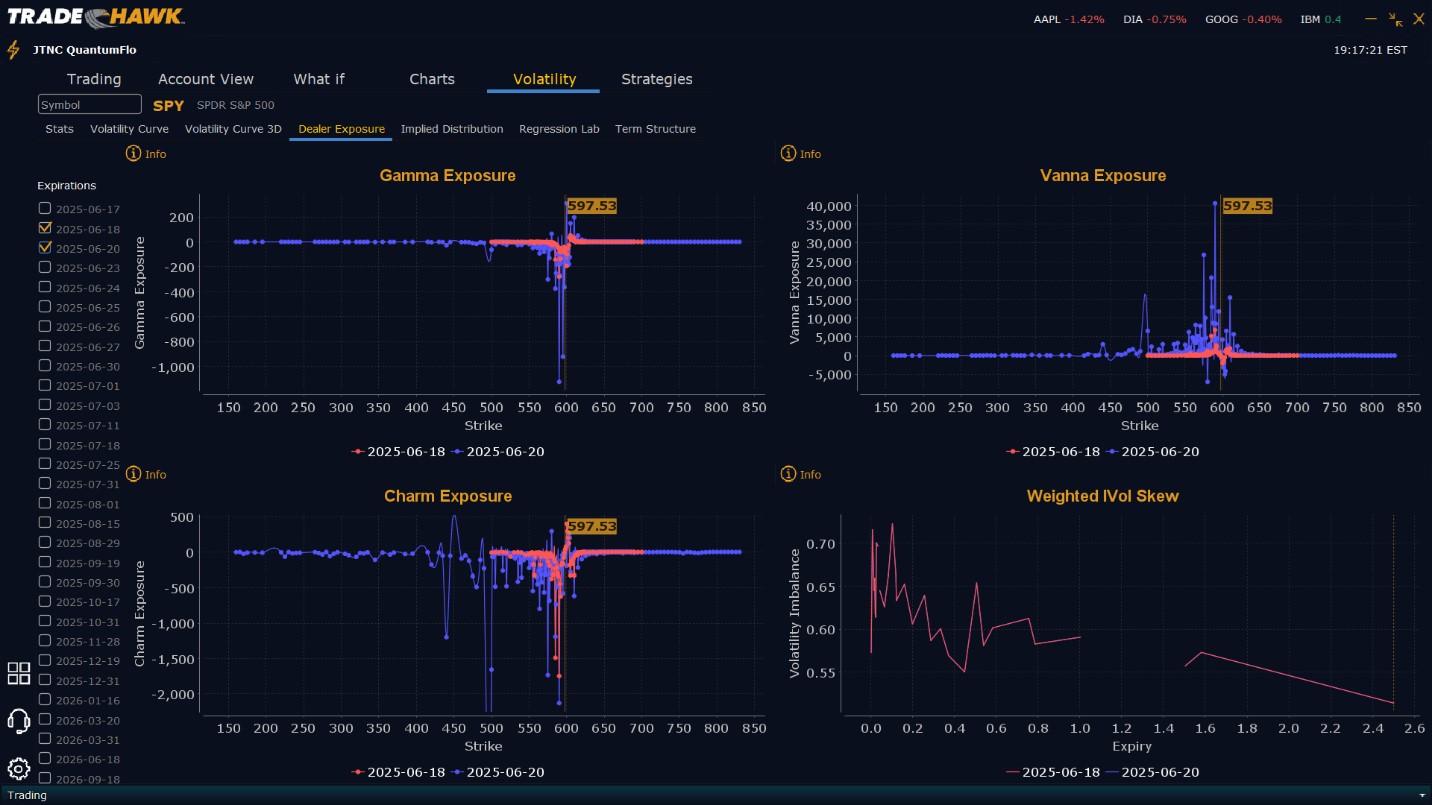Open Info icon above Vanna Exposure chart
Viewport: 1432px width, 805px height.
pyautogui.click(x=788, y=154)
